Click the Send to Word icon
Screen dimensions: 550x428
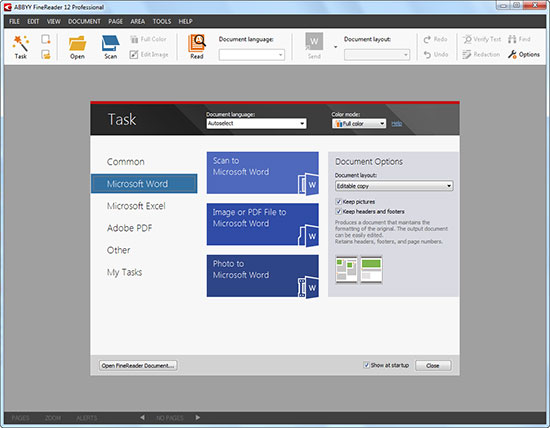314,46
